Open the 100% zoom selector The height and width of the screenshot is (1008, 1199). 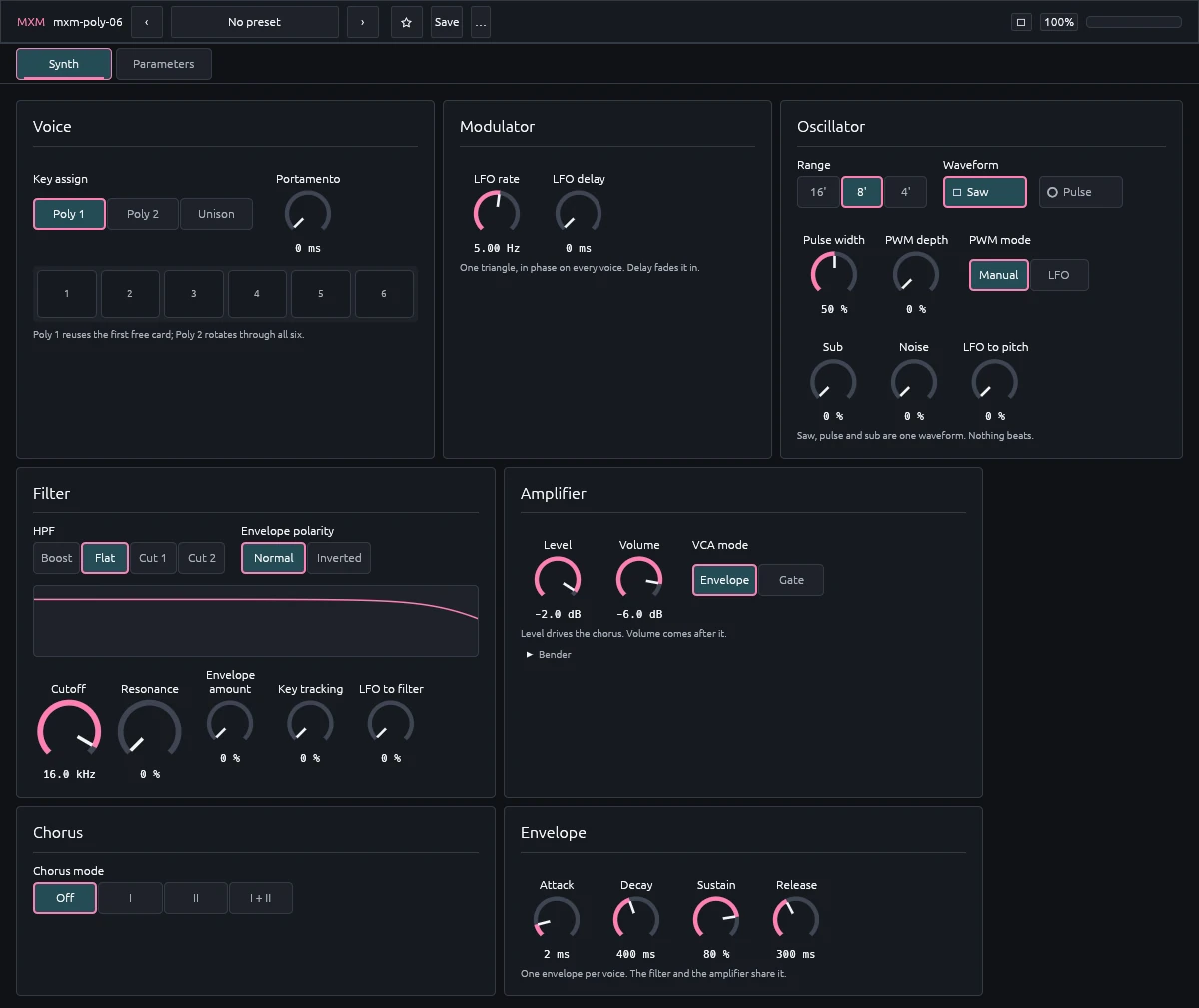(x=1059, y=22)
